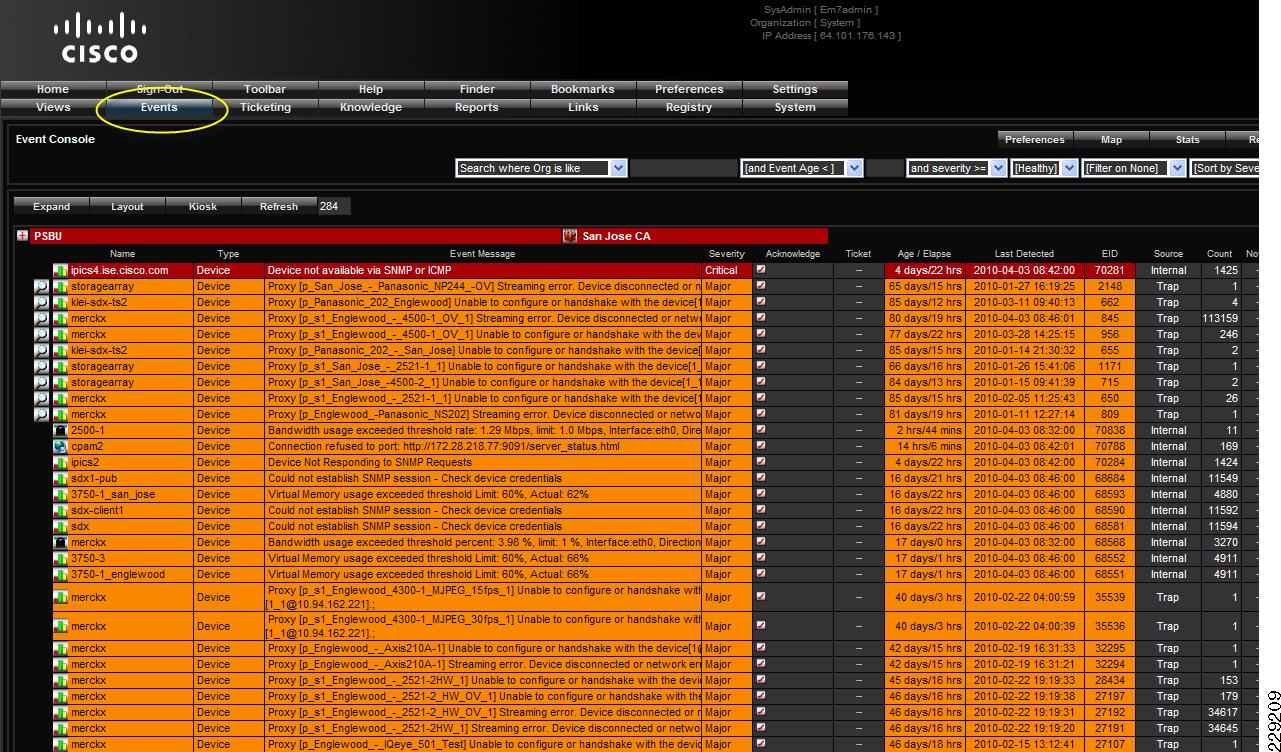Focus the Org search text field
This screenshot has width=1281, height=752.
(684, 168)
